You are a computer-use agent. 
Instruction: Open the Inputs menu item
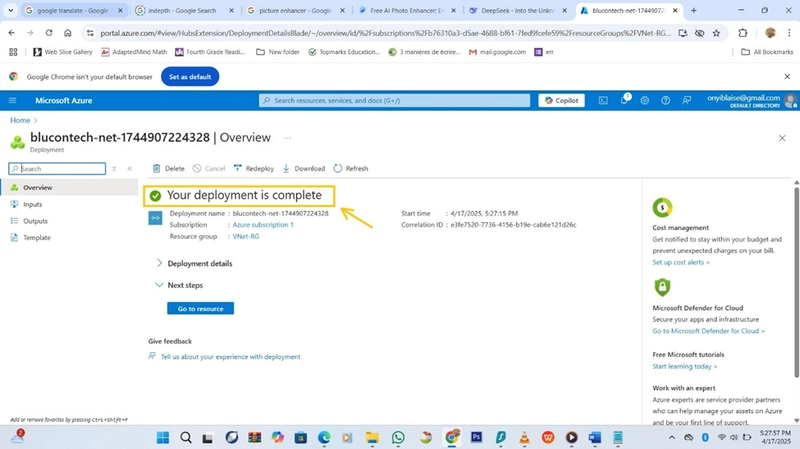pos(33,204)
